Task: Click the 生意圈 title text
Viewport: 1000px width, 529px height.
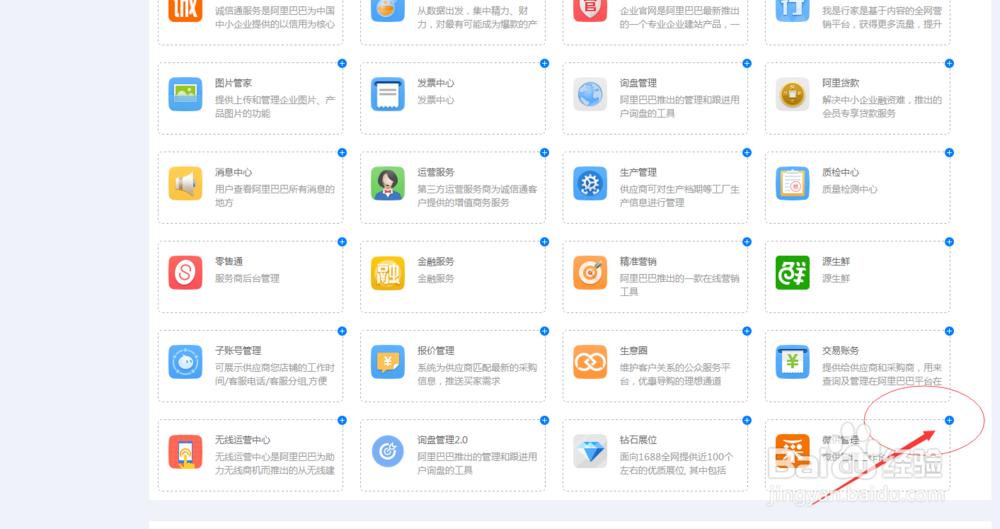Action: pyautogui.click(x=634, y=351)
